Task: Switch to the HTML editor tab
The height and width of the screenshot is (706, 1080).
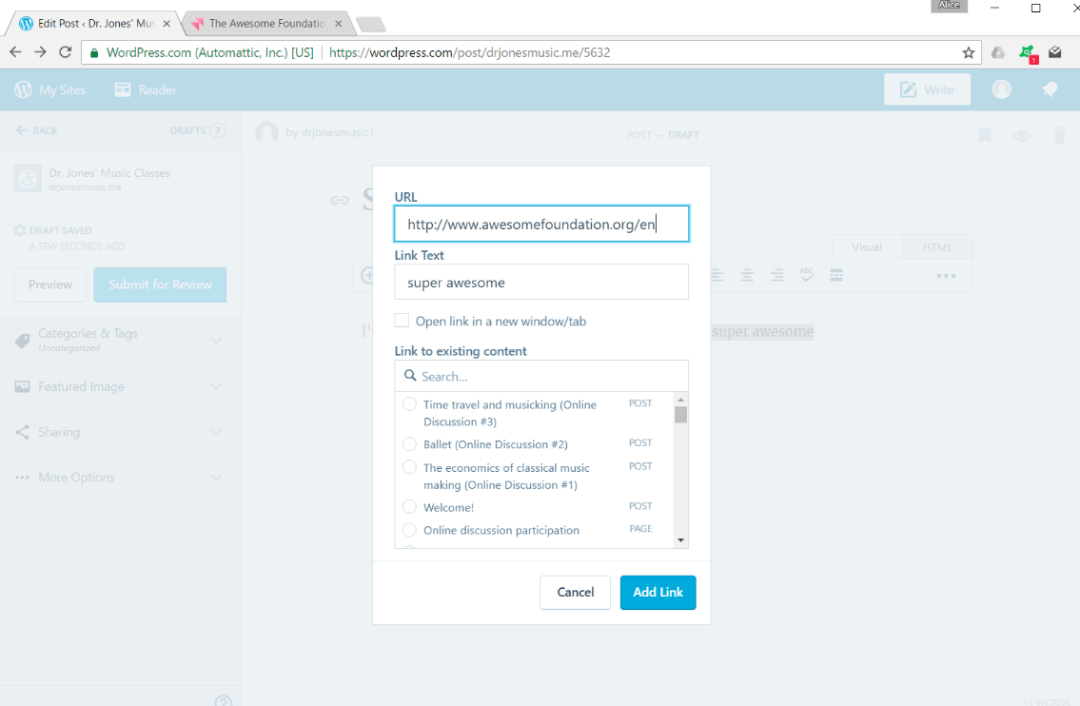Action: [936, 247]
